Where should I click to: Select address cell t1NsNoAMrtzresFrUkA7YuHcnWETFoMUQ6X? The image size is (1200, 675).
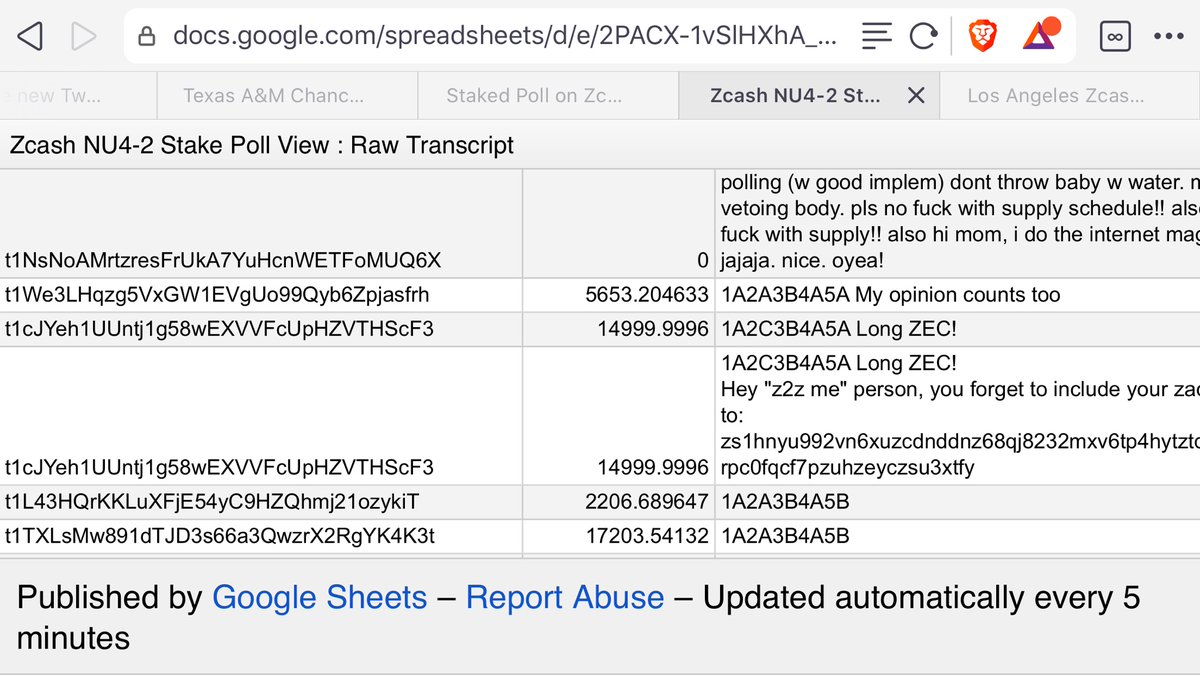[x=261, y=224]
